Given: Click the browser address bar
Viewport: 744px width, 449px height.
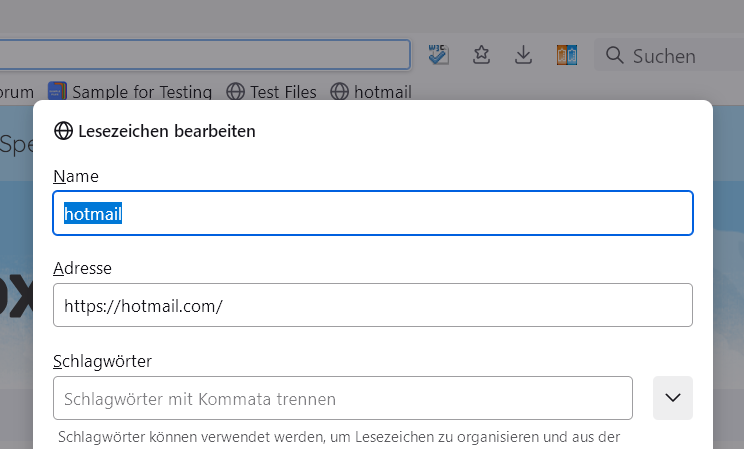Looking at the screenshot, I should (200, 54).
